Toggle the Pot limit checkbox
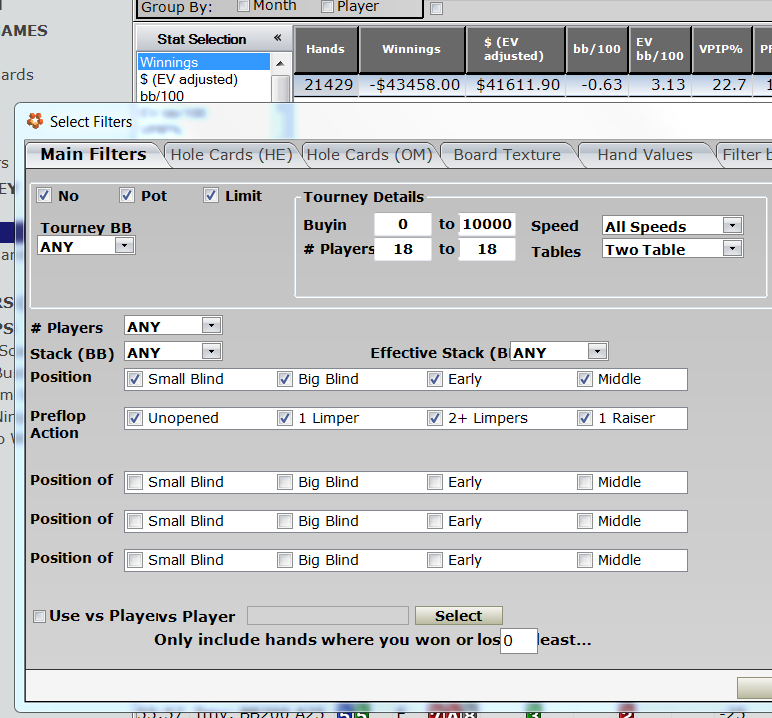 coord(127,196)
